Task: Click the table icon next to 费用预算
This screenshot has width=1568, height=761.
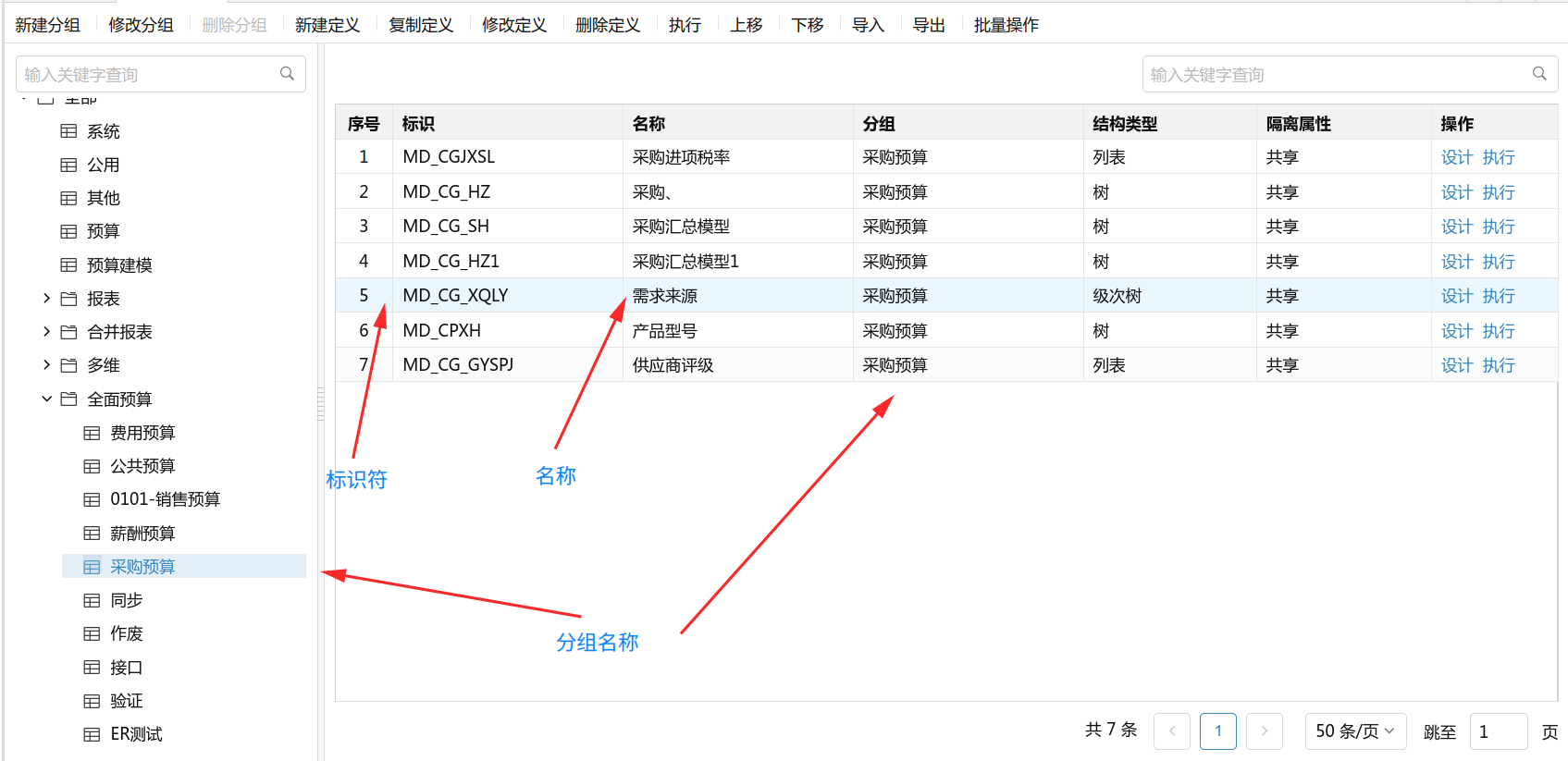Action: 92,433
